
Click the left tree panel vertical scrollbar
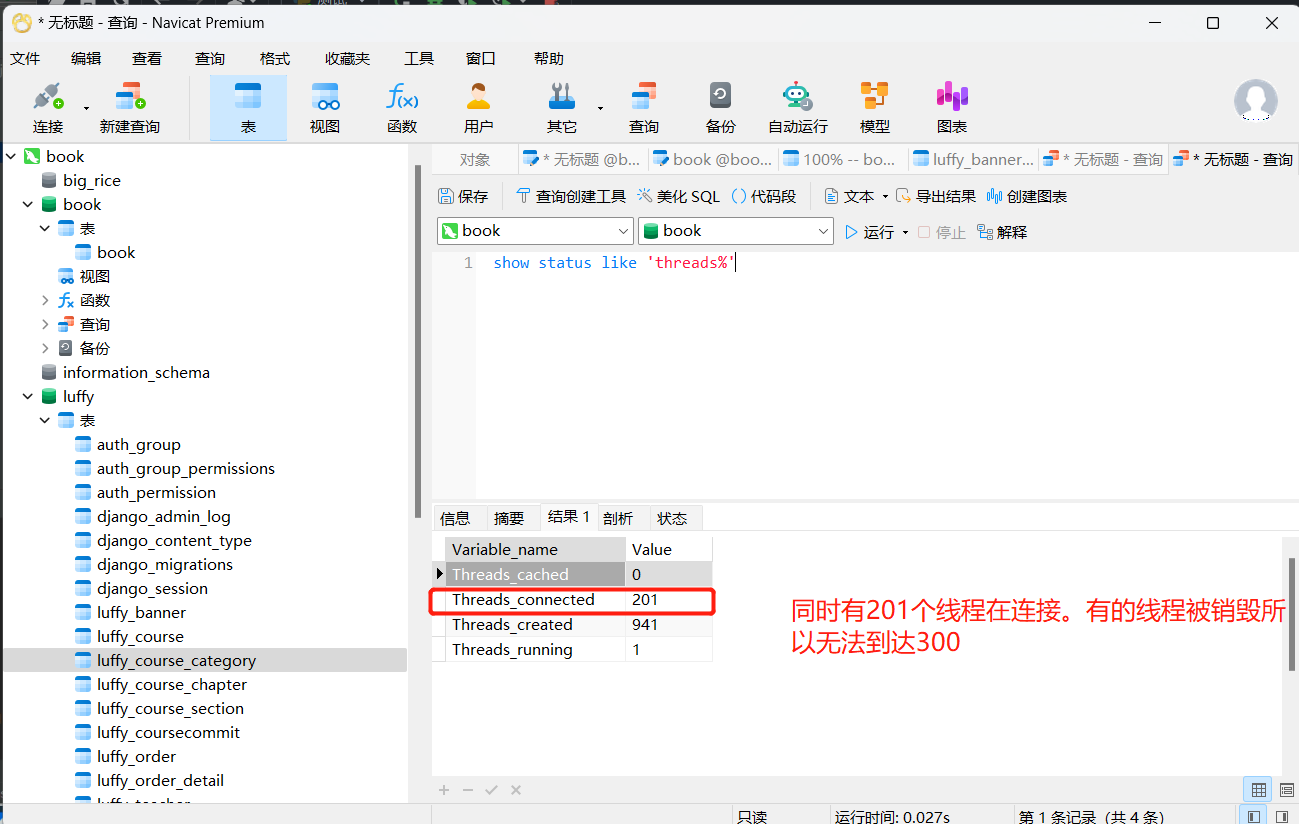pos(418,340)
